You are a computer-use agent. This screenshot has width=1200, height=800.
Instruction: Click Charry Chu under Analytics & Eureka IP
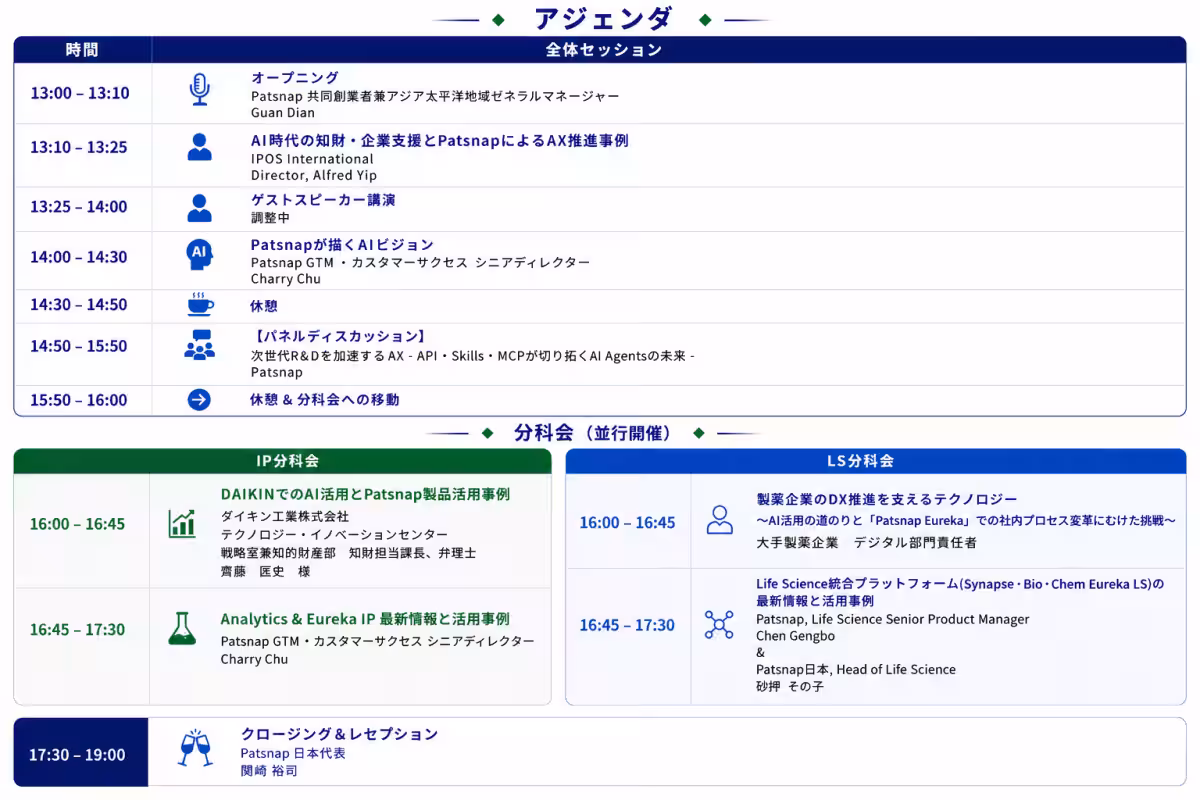(255, 659)
